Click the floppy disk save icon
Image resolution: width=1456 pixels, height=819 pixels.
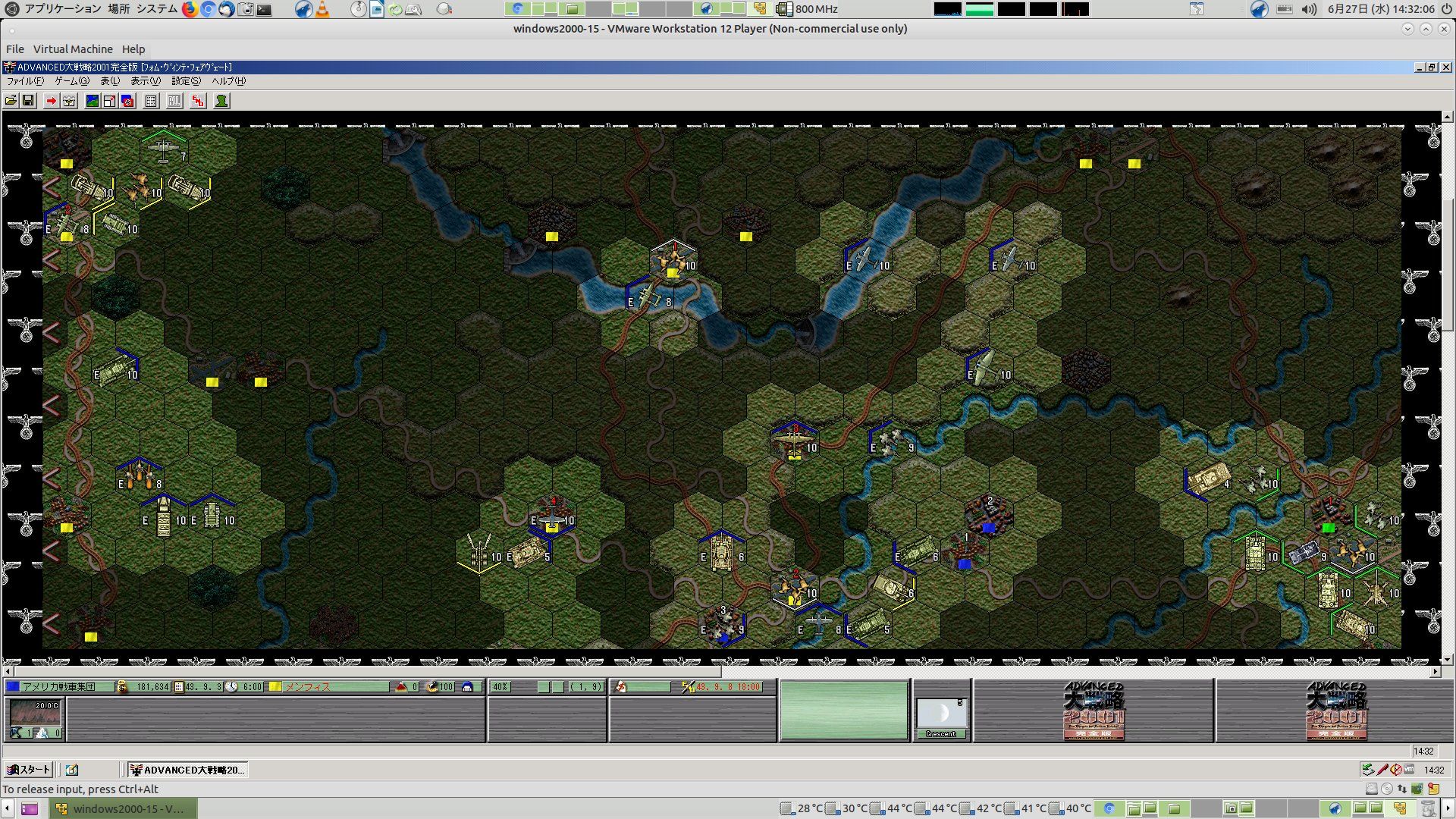[28, 101]
